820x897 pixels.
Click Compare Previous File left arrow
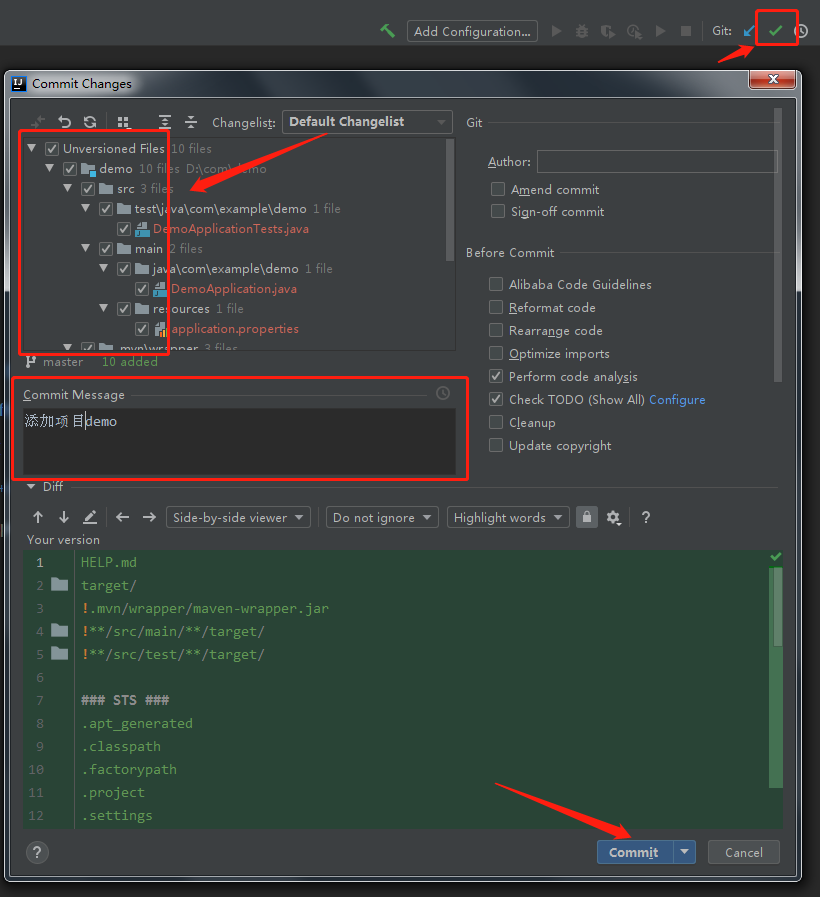(x=122, y=517)
